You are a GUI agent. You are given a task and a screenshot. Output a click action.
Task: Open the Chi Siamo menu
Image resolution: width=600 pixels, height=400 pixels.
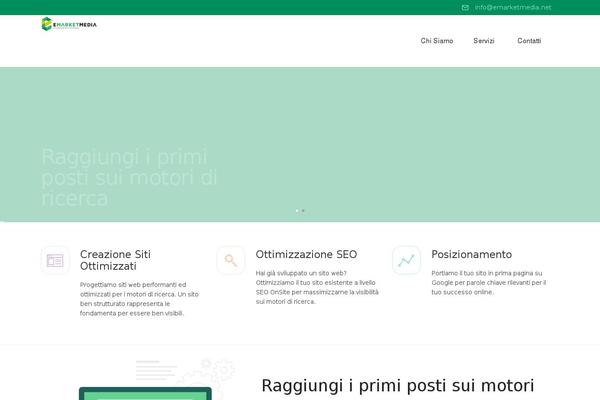tap(437, 41)
